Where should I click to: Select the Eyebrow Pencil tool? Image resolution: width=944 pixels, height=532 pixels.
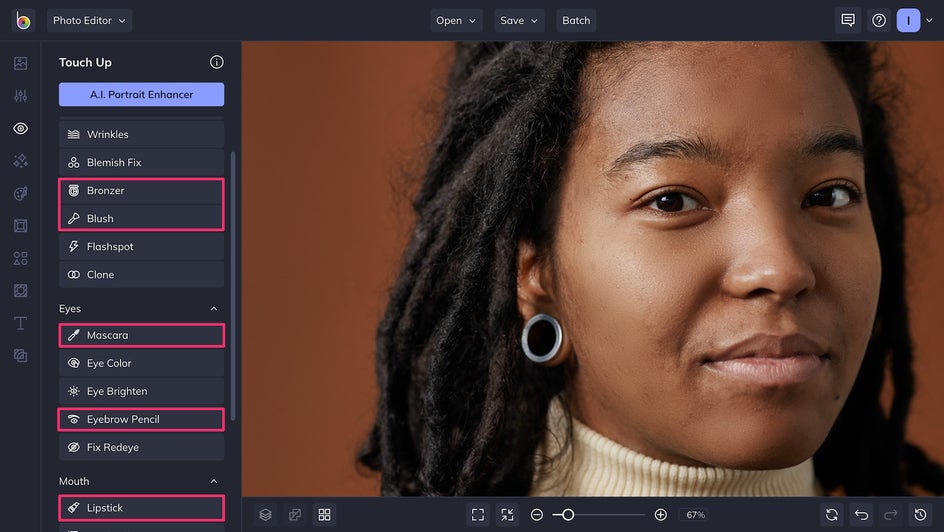pos(141,419)
